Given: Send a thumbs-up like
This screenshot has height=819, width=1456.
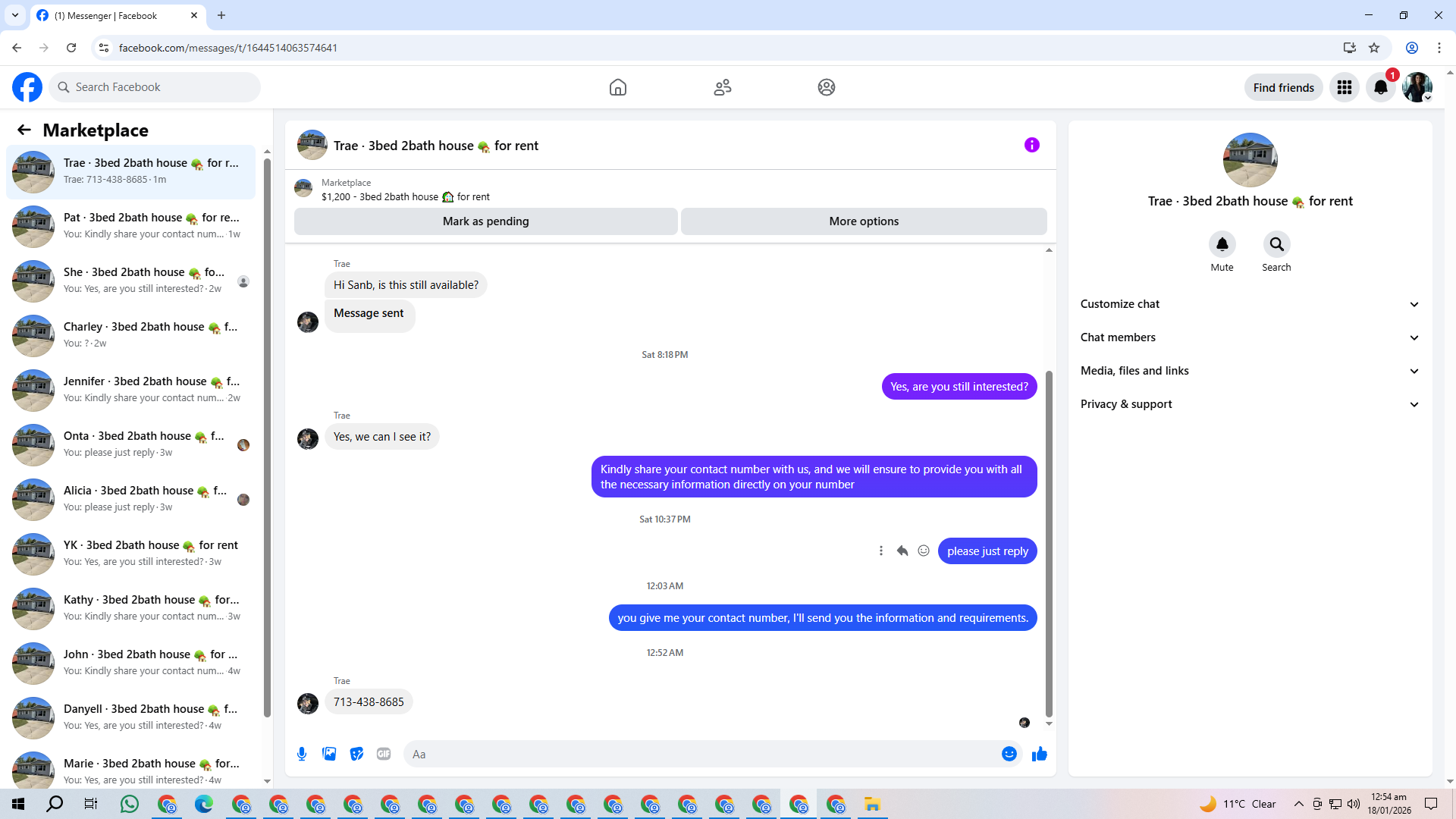Looking at the screenshot, I should 1039,754.
